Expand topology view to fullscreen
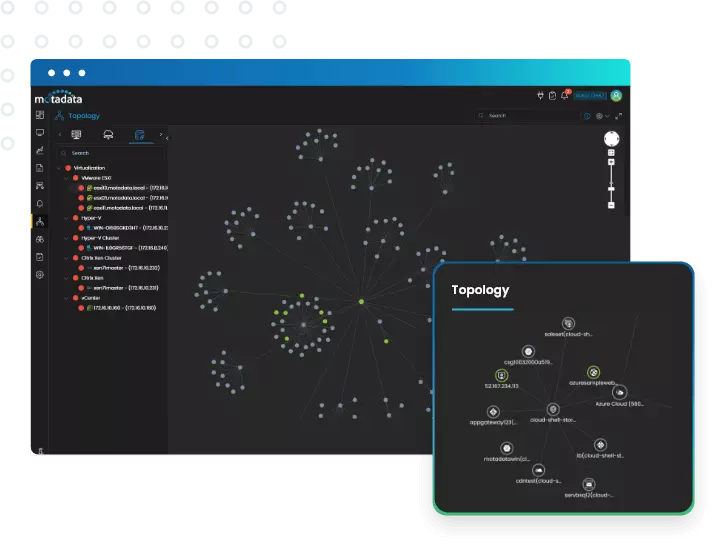Viewport: 725px width, 556px height. pos(618,116)
